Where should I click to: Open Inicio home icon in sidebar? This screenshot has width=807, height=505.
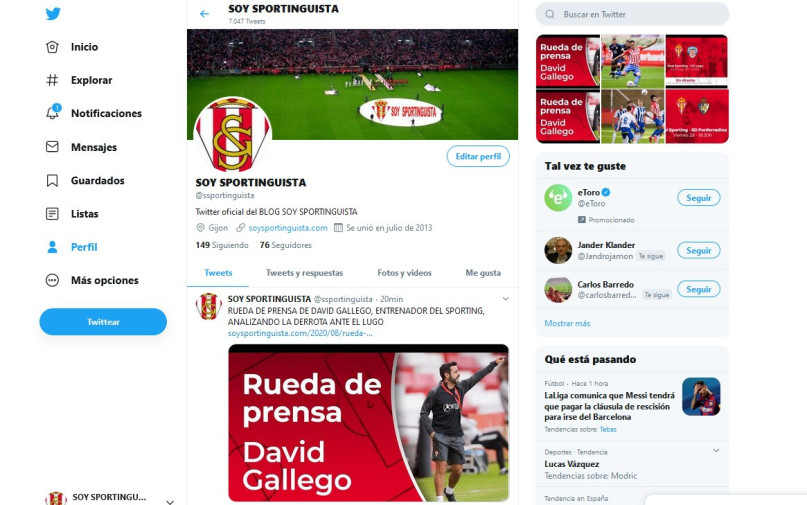(x=52, y=47)
